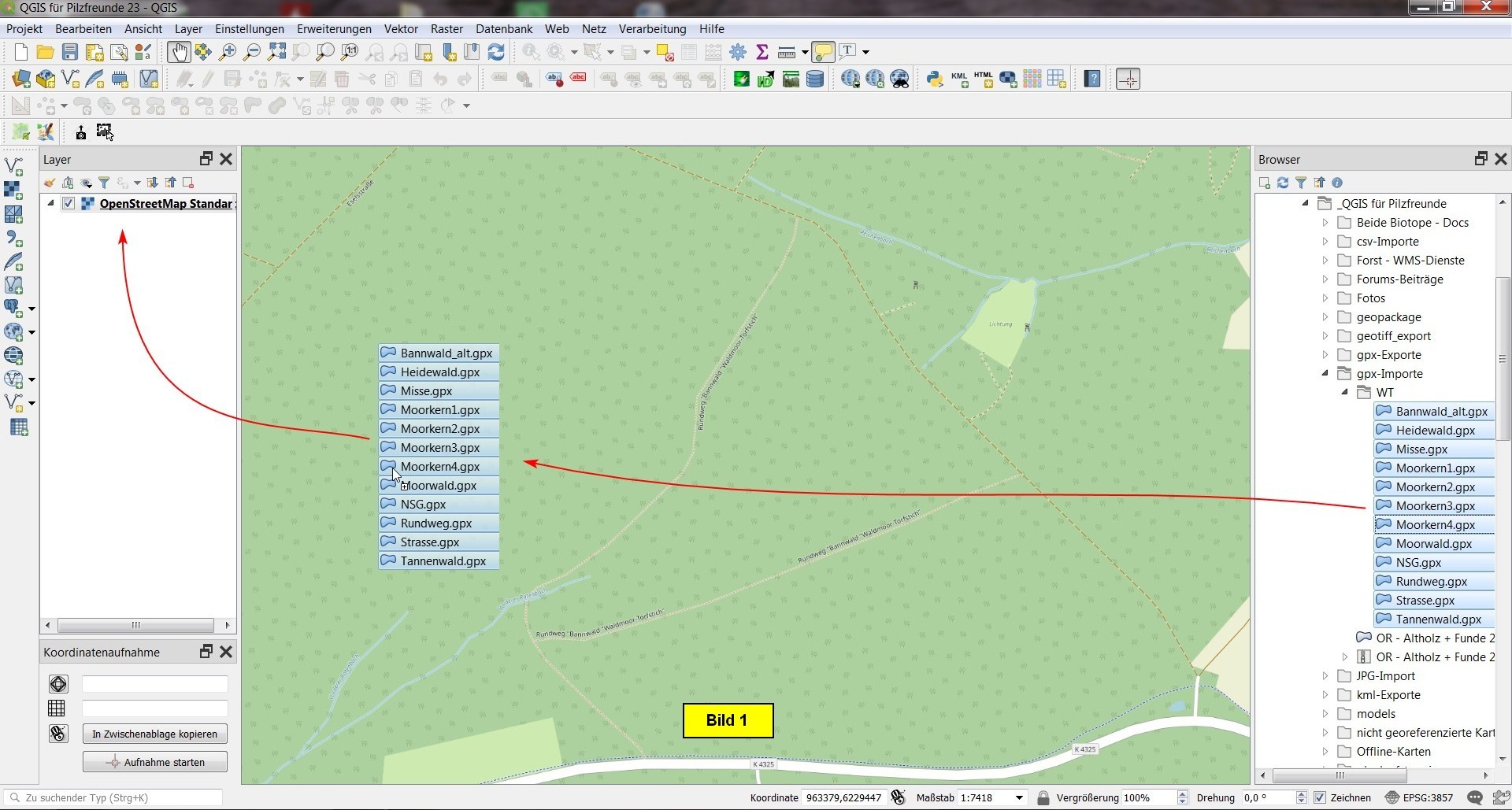
Task: Open the field calculator gear icon
Action: 738,52
